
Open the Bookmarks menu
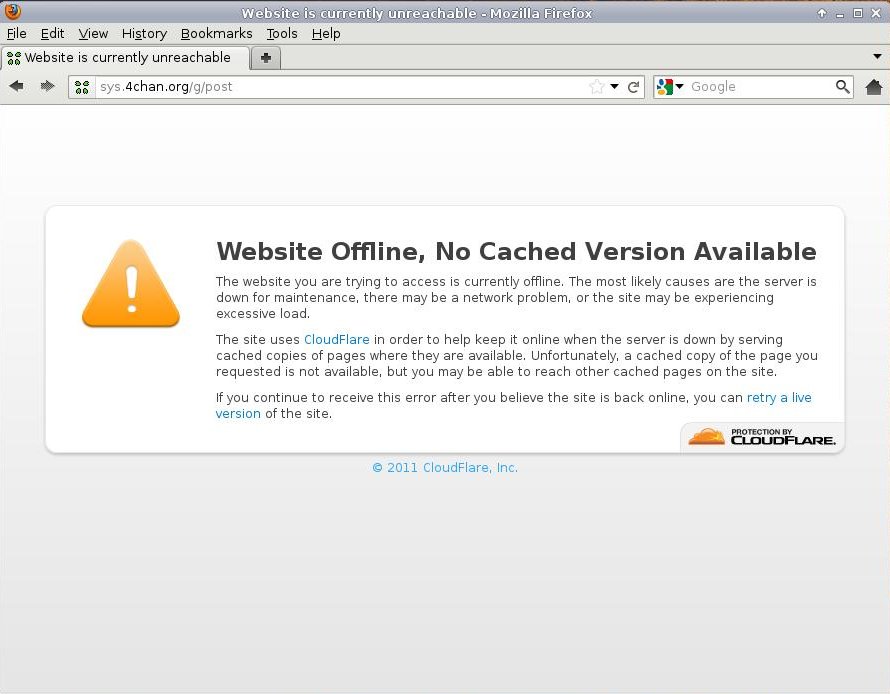point(216,33)
